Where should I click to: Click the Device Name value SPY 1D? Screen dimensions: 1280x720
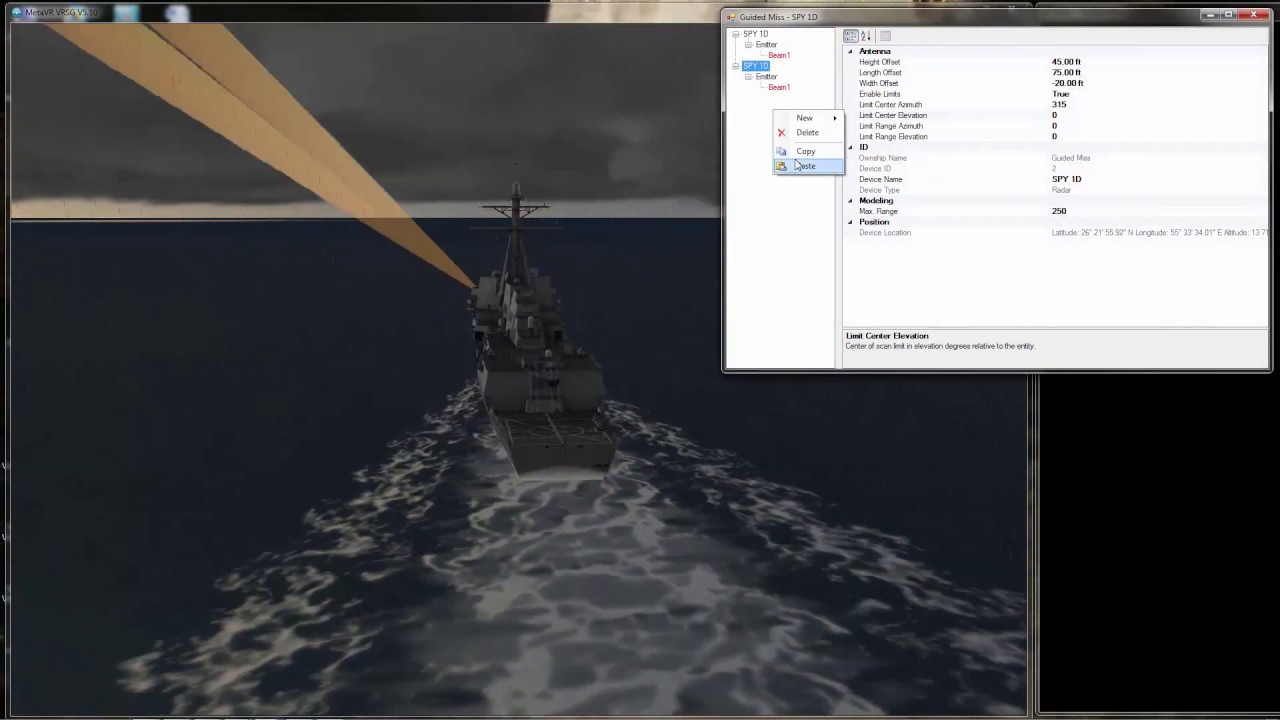click(x=1066, y=179)
